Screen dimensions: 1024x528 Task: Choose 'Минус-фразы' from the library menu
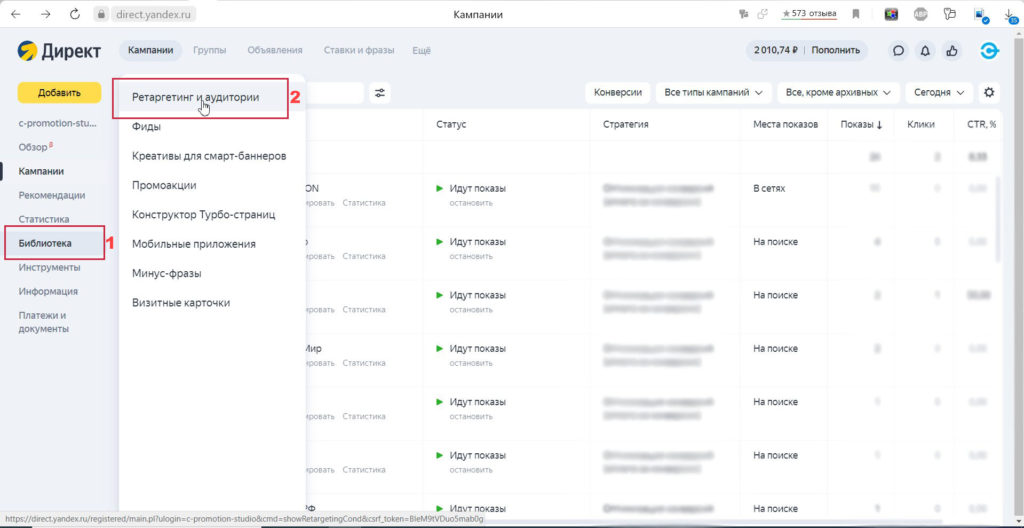point(164,273)
